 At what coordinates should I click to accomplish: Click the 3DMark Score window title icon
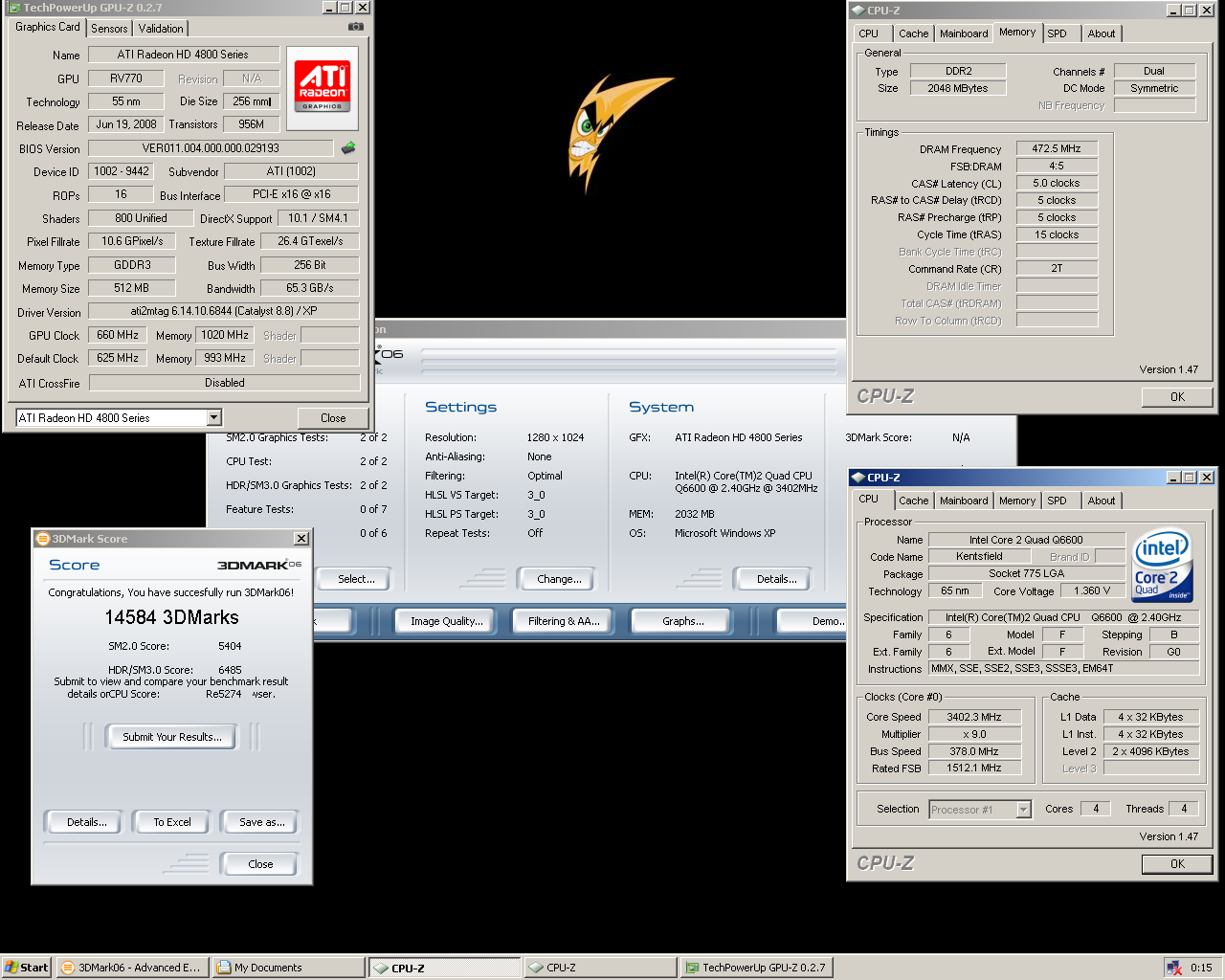point(42,539)
